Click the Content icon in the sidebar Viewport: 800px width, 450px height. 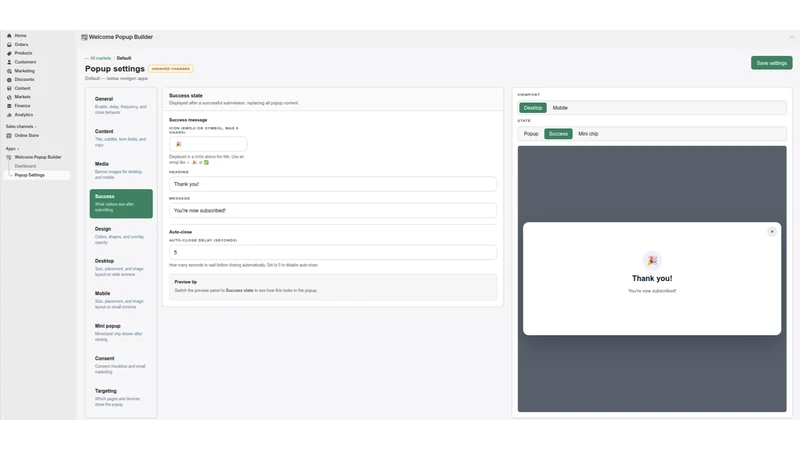9,88
